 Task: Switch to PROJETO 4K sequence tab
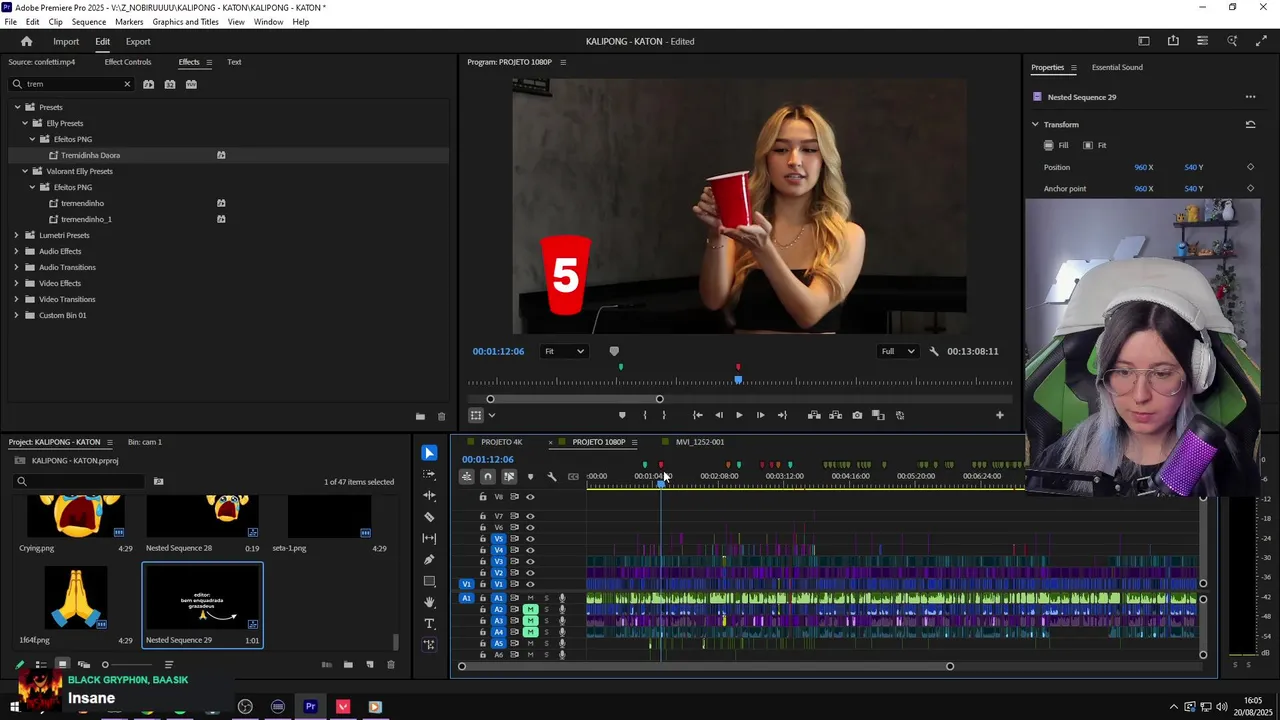(x=501, y=442)
